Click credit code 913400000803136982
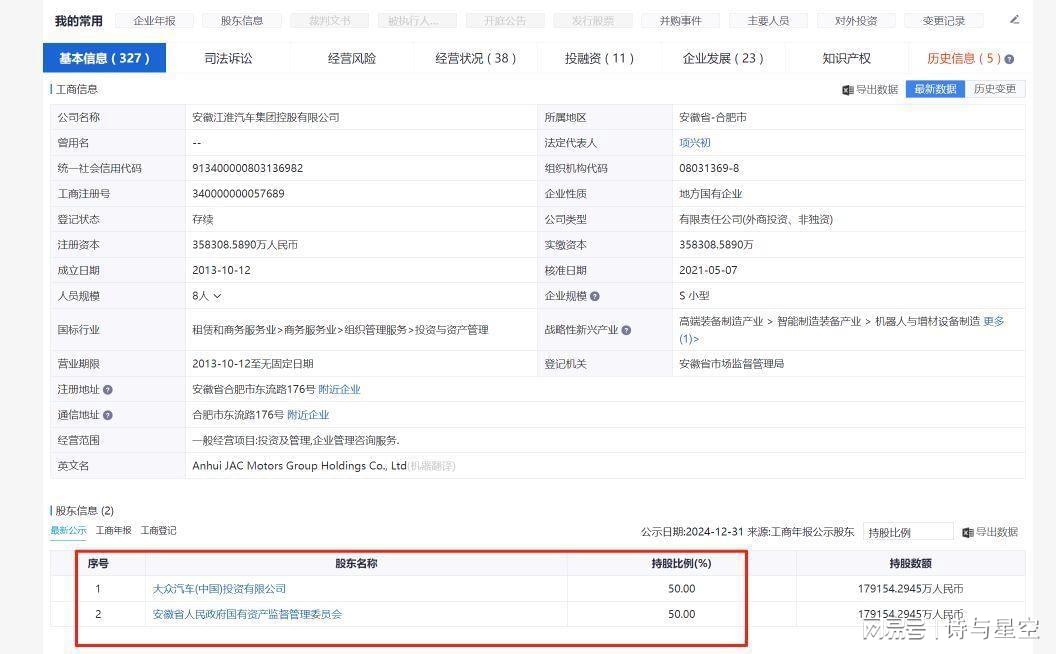 point(247,168)
